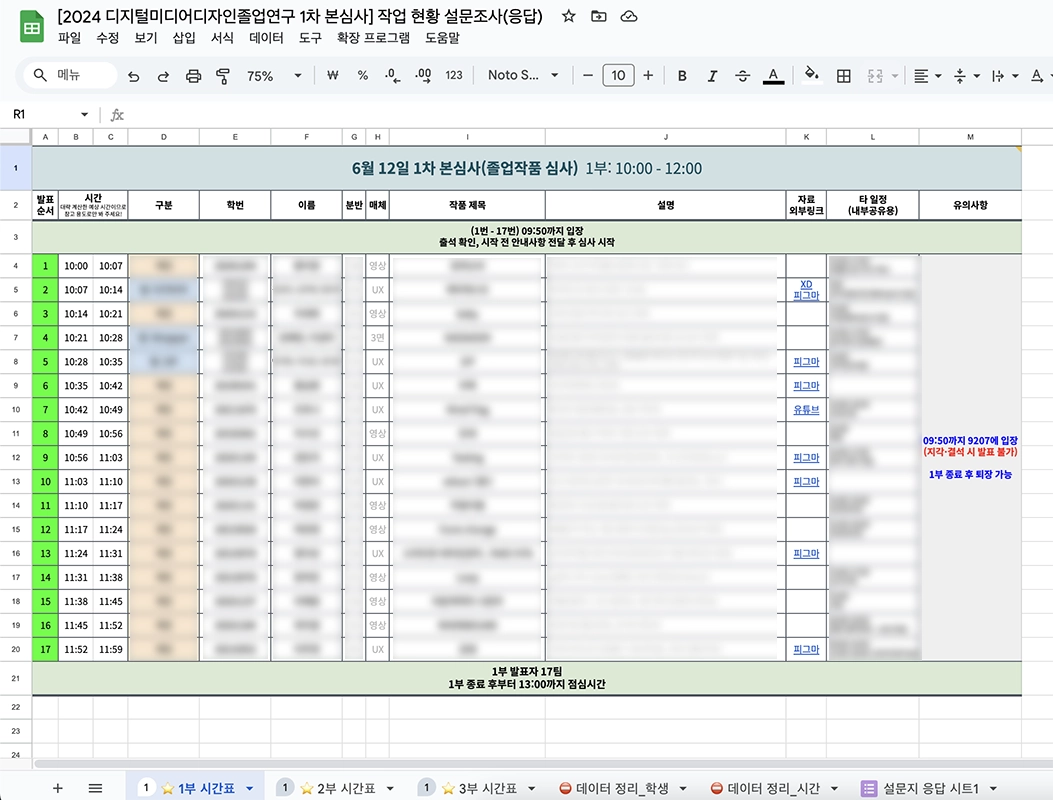The height and width of the screenshot is (800, 1053).
Task: Click the redo arrow in the toolbar
Action: tap(163, 76)
